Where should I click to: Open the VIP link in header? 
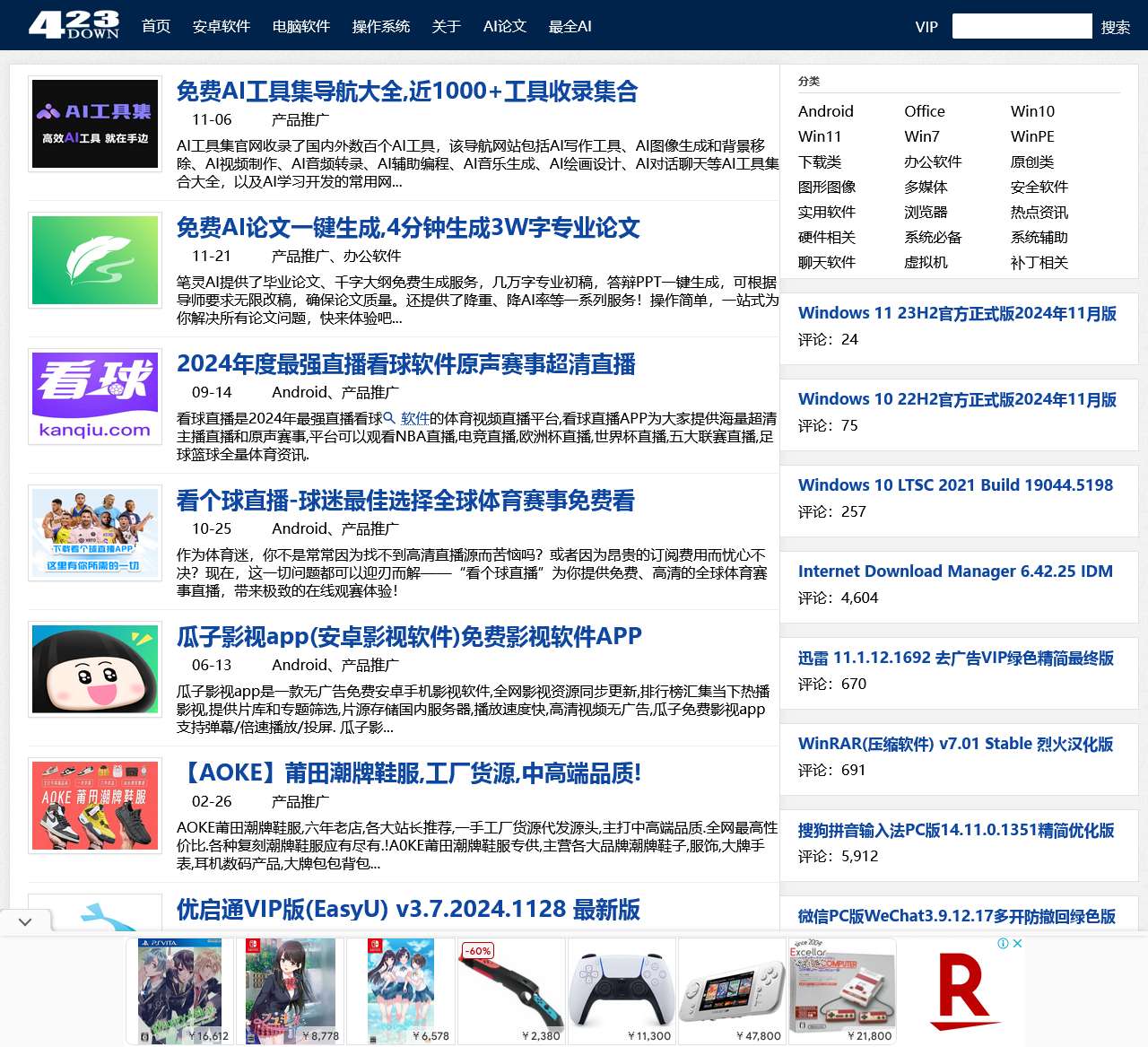click(926, 27)
